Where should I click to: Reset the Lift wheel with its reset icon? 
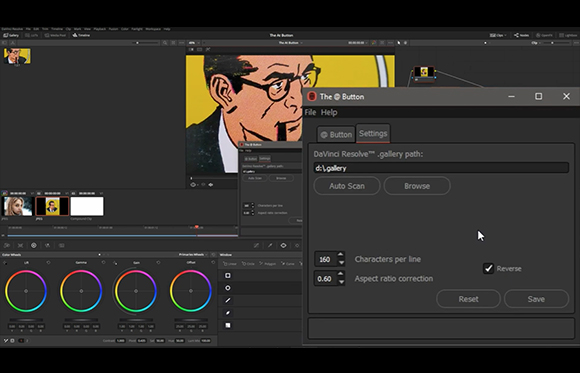tap(48, 262)
